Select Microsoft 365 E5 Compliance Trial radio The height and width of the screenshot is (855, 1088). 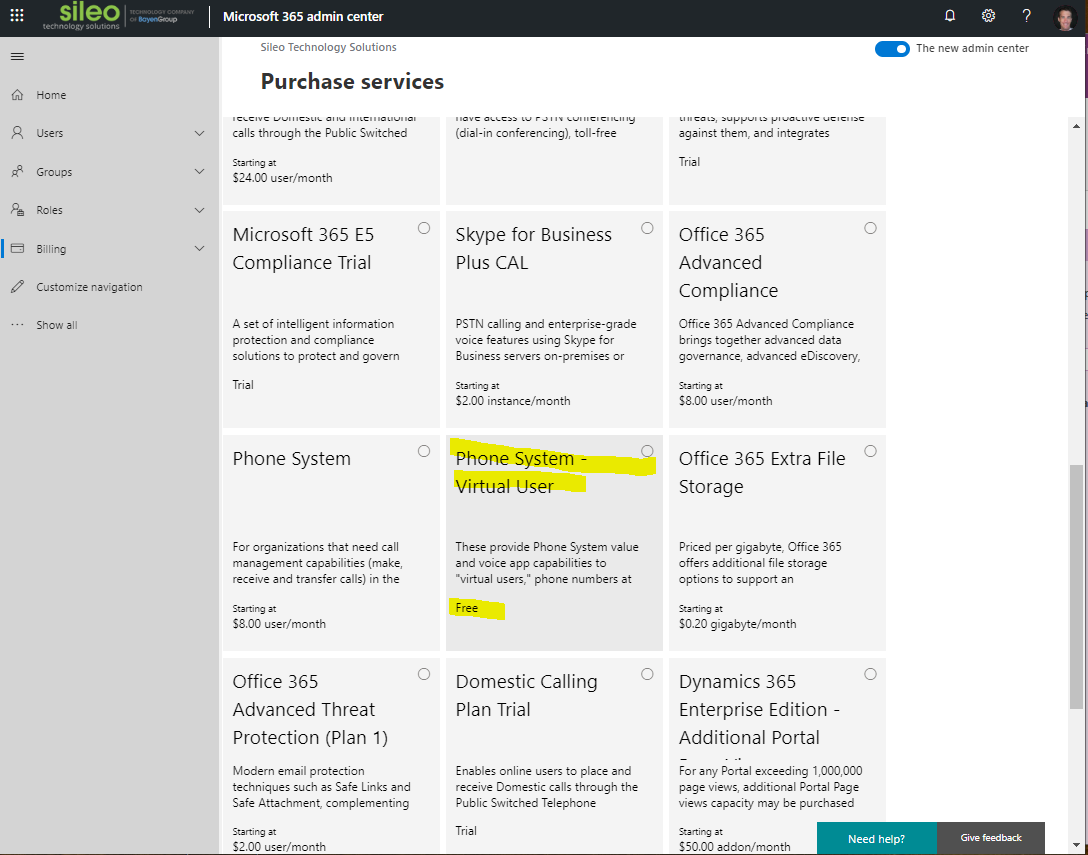pyautogui.click(x=424, y=228)
